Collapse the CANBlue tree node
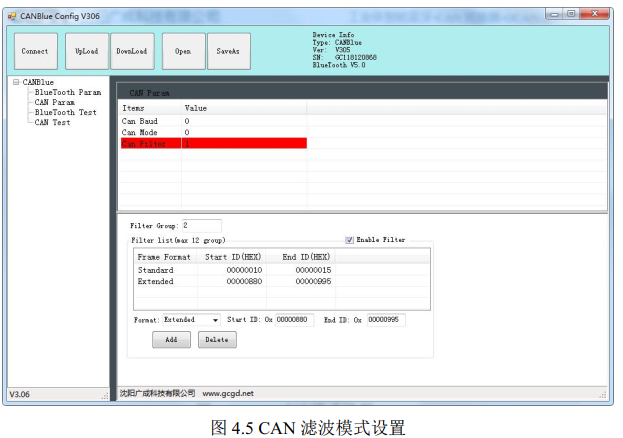 coord(16,82)
